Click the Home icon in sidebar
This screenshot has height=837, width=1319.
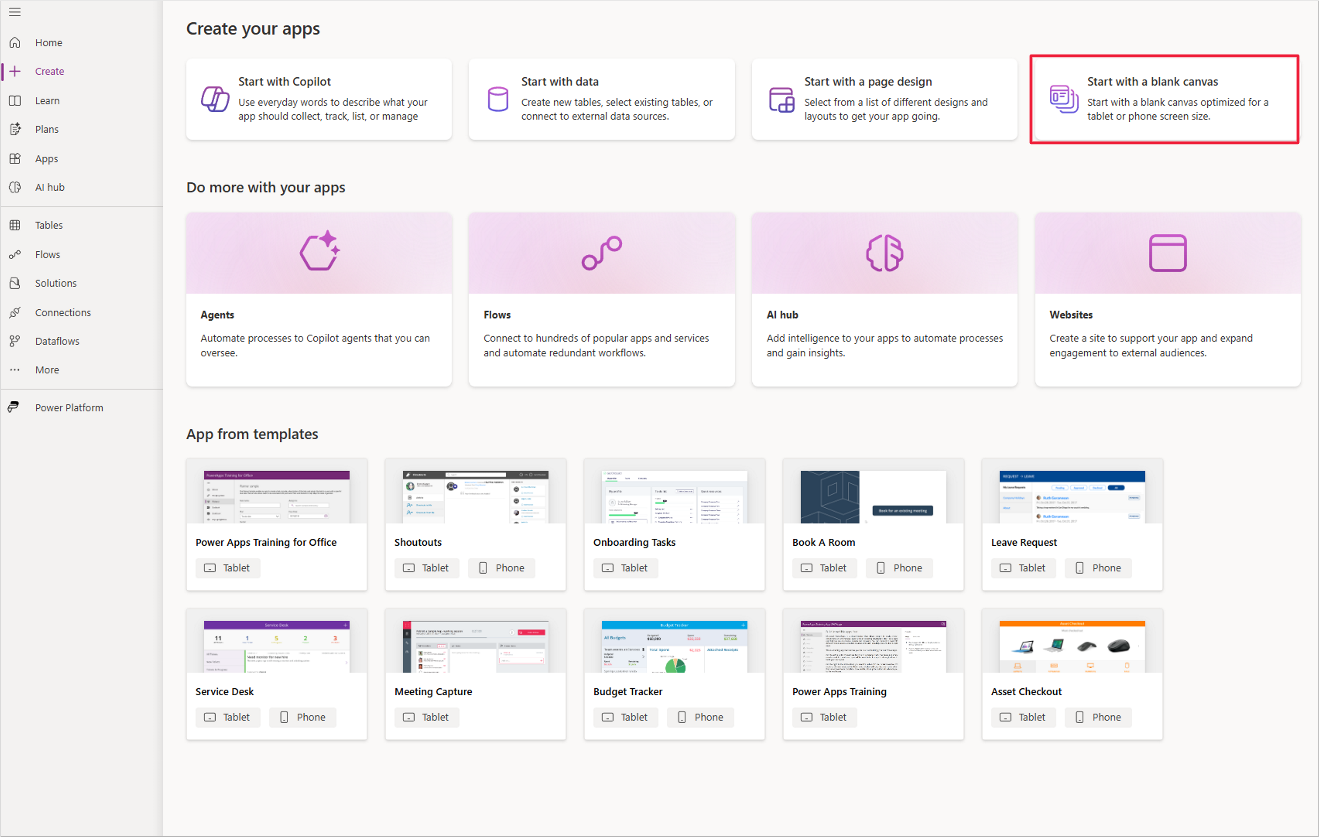[x=14, y=43]
